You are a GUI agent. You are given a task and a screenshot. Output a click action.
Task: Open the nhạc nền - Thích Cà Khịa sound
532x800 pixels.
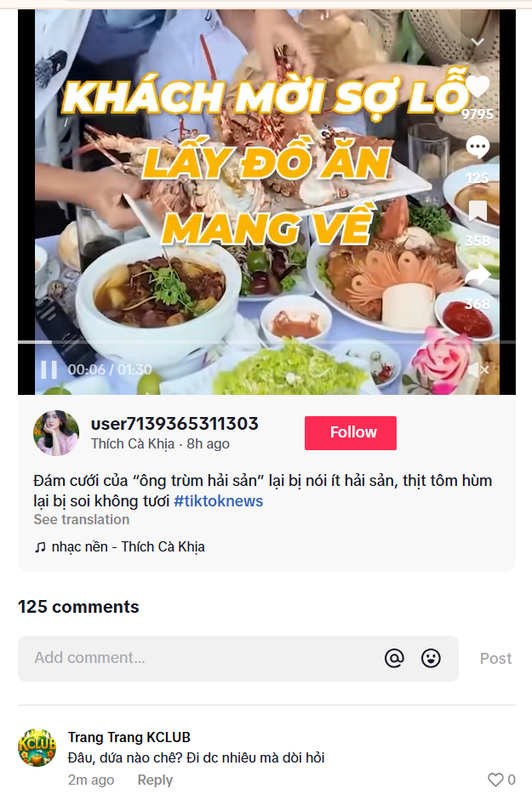point(128,547)
